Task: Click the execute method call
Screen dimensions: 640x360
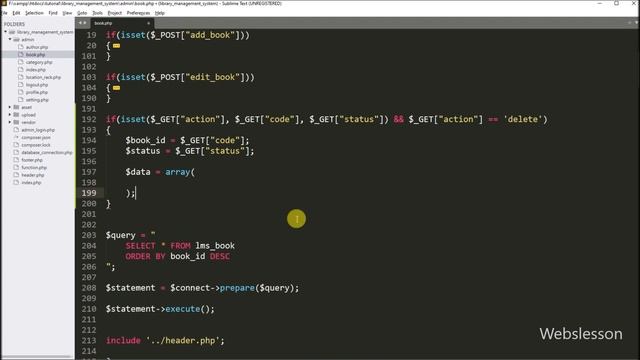Action: [182, 309]
